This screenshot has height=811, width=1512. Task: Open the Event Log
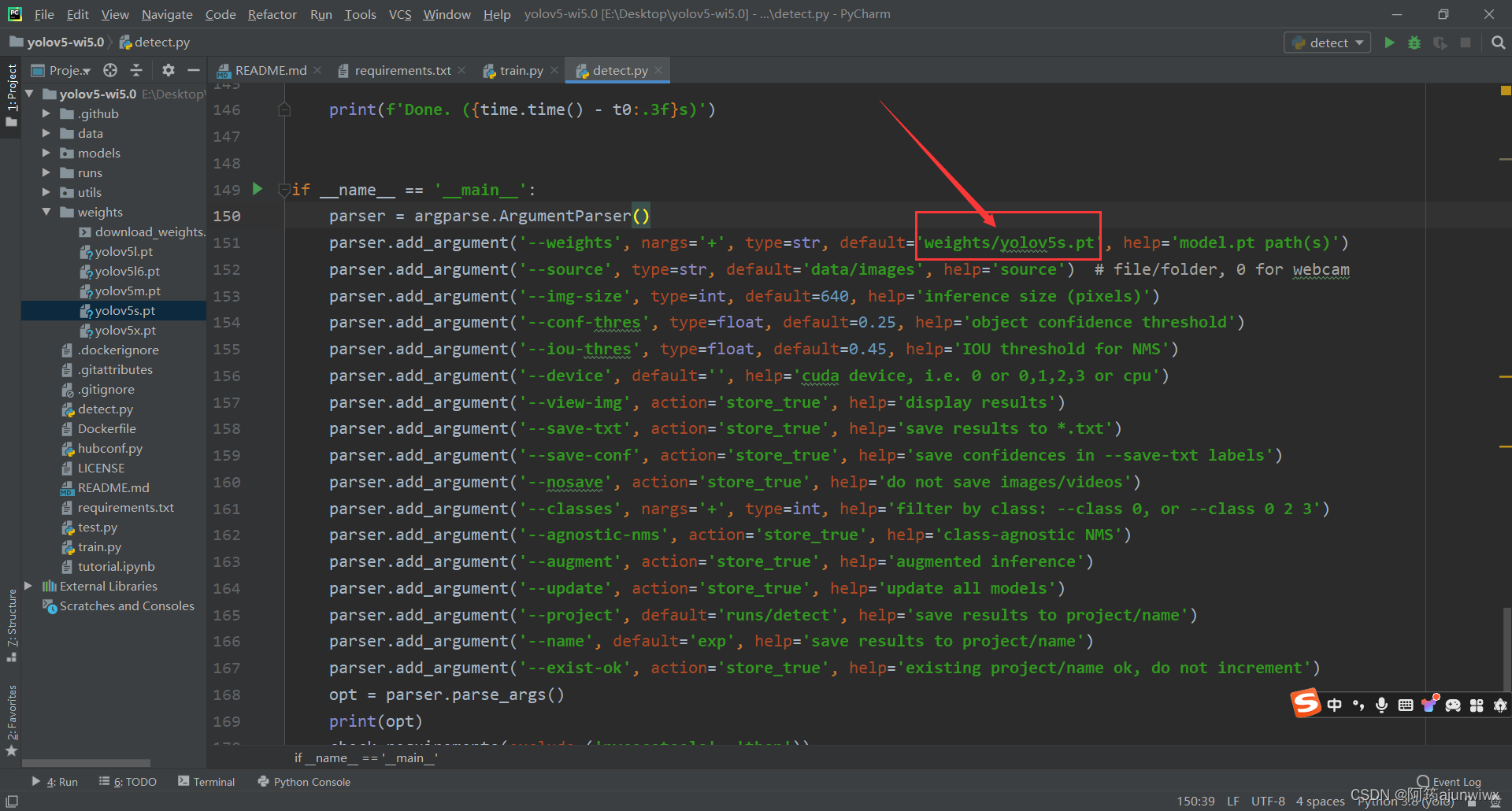1448,782
